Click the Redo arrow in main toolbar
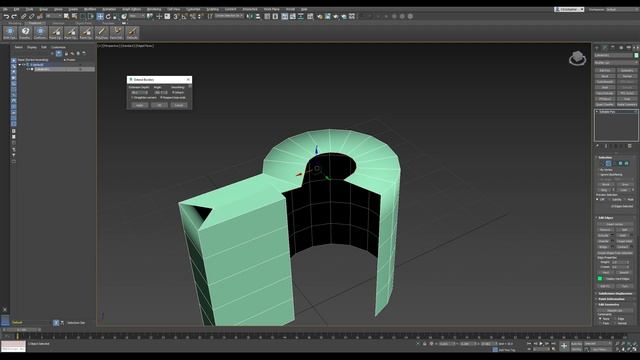Screen dimensions: 640x360 coord(14,16)
